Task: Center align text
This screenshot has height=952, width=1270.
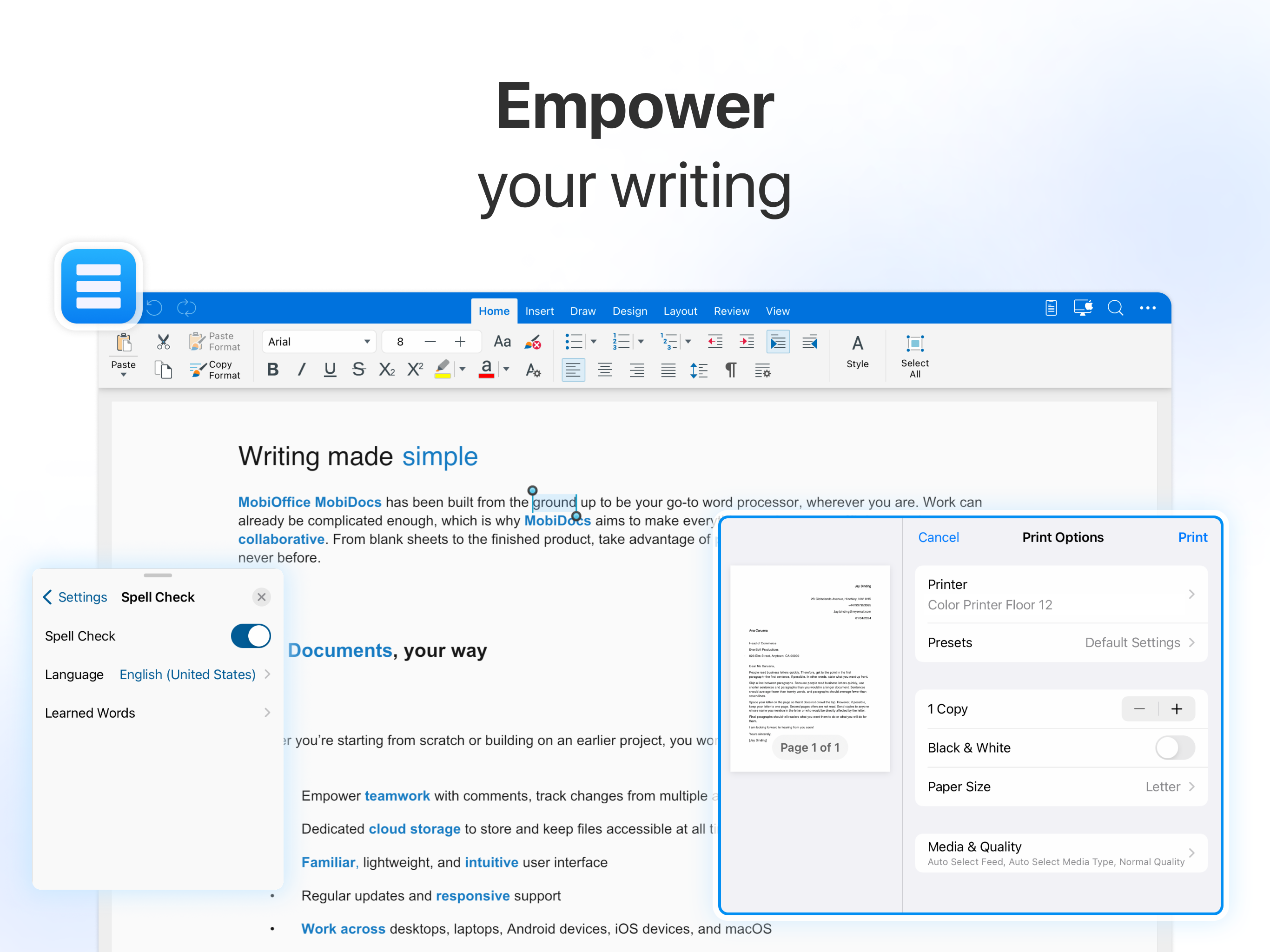Action: point(605,370)
